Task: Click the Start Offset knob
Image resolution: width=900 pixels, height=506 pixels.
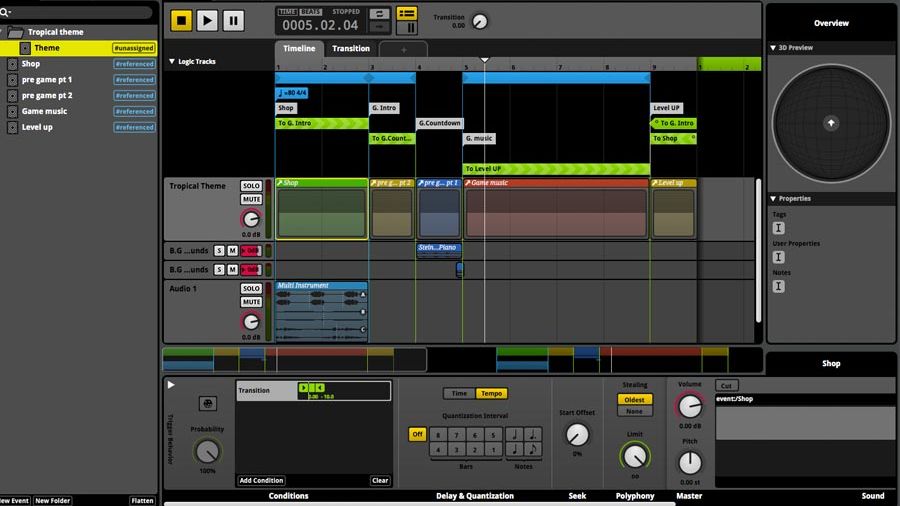Action: 577,435
